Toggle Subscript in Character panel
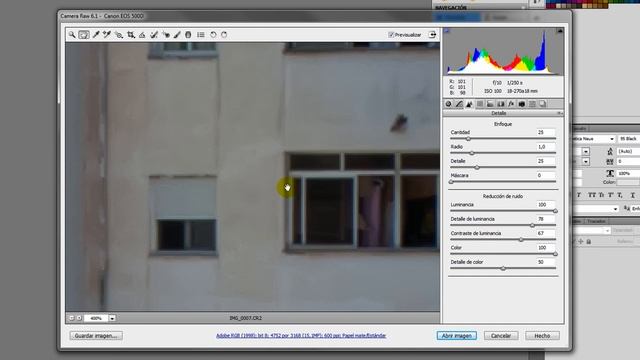The height and width of the screenshot is (360, 640). click(x=620, y=196)
